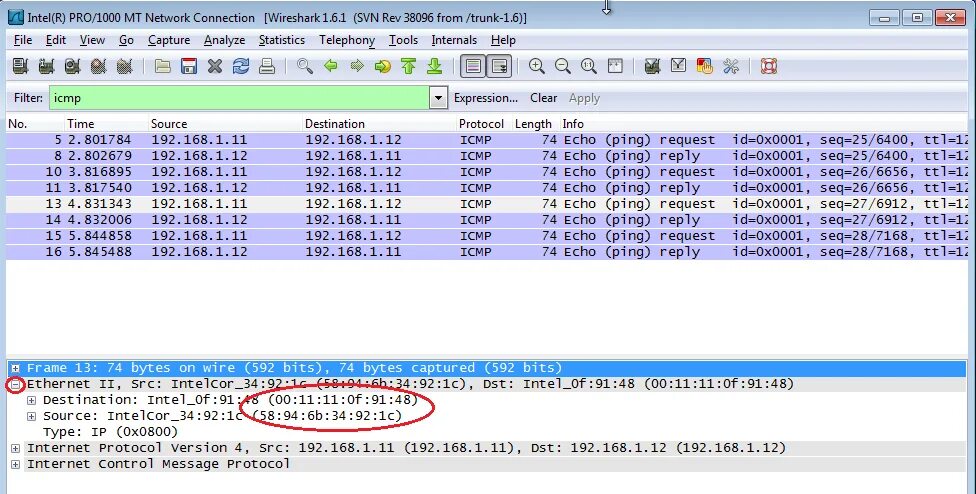Image resolution: width=976 pixels, height=494 pixels.
Task: Select packet 10 at time 3.816895
Action: [487, 172]
